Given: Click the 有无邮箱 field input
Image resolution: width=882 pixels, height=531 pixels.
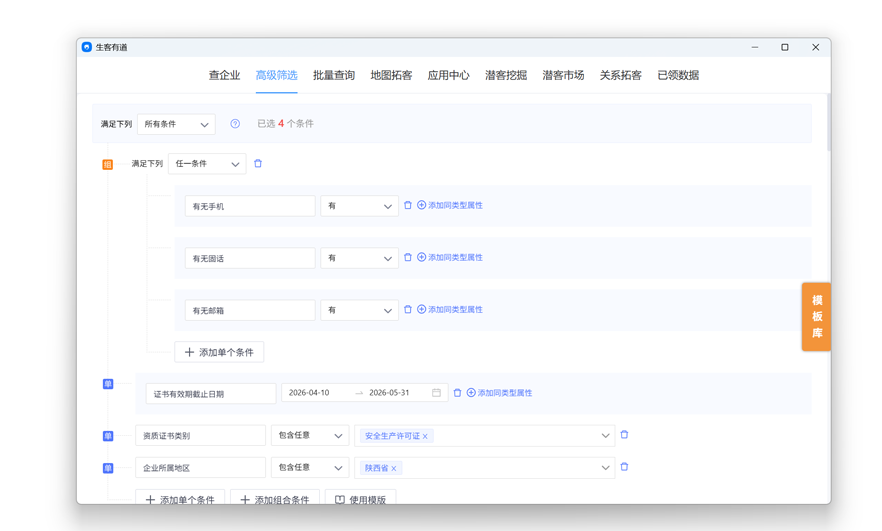Looking at the screenshot, I should pos(250,310).
